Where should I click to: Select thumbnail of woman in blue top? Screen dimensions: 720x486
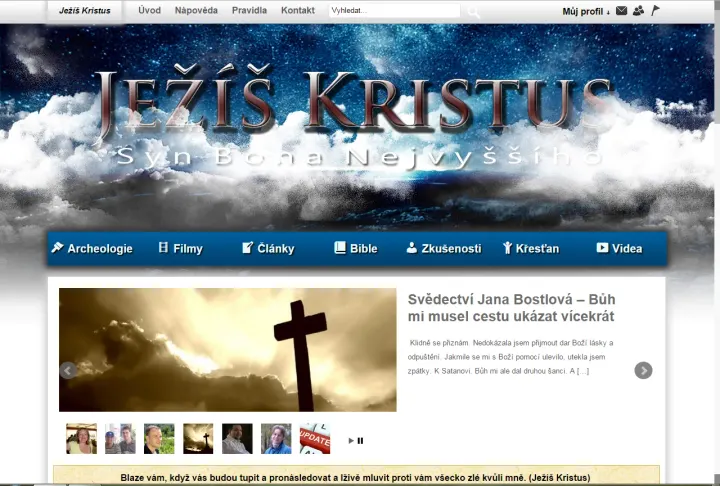tap(276, 439)
